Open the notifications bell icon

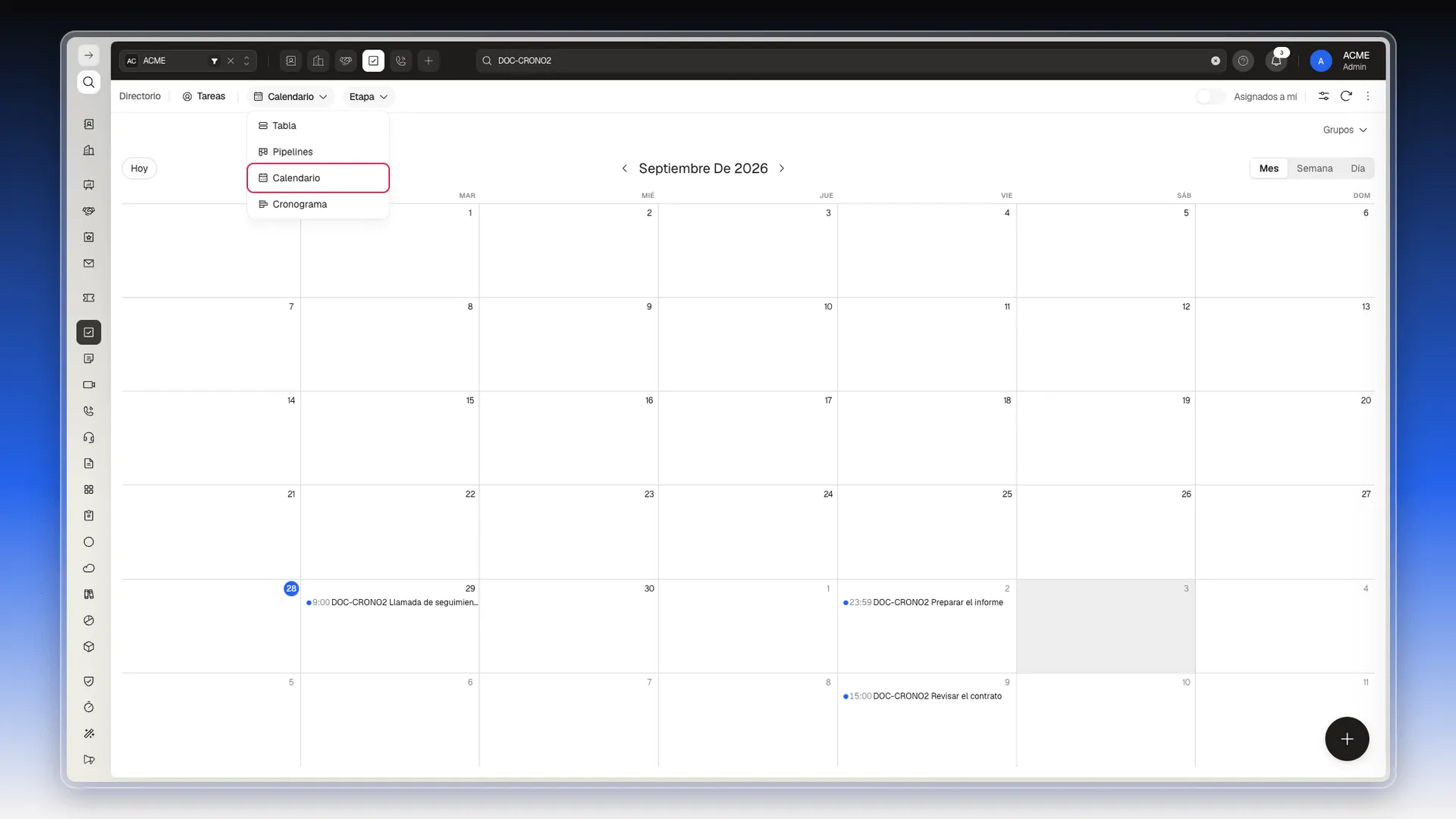click(1276, 61)
